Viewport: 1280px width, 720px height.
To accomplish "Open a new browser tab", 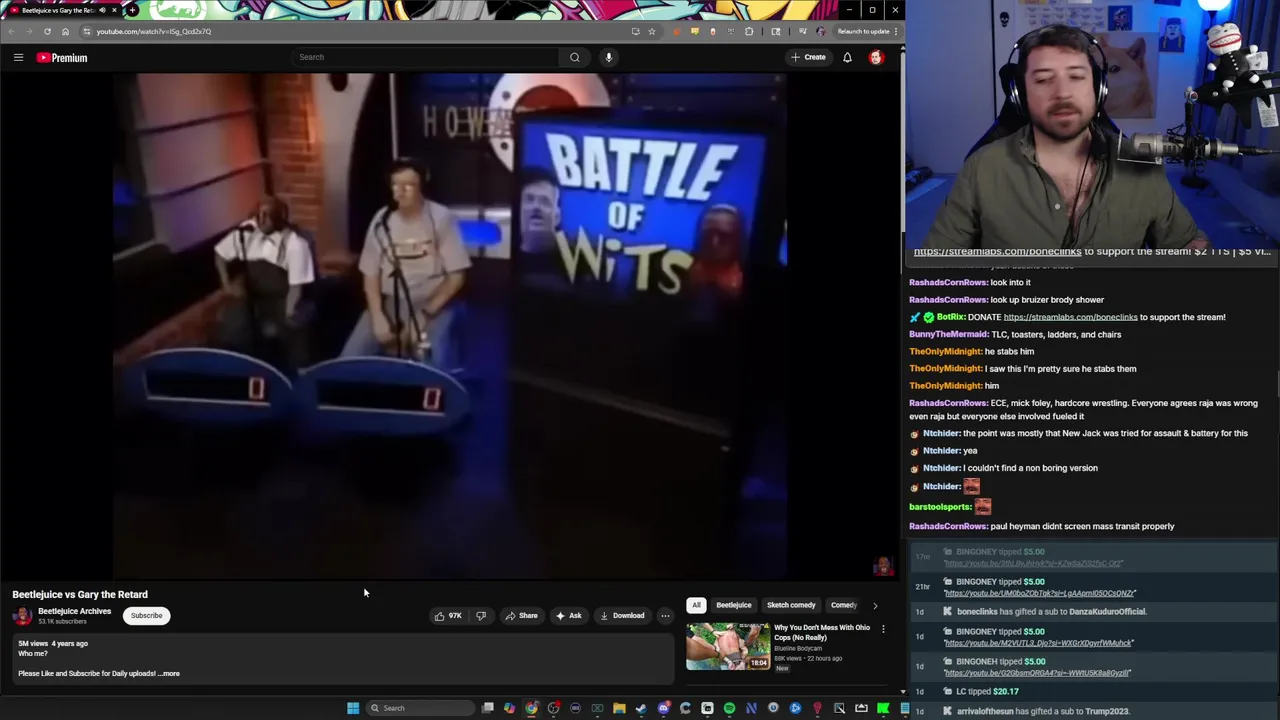I will tap(132, 10).
